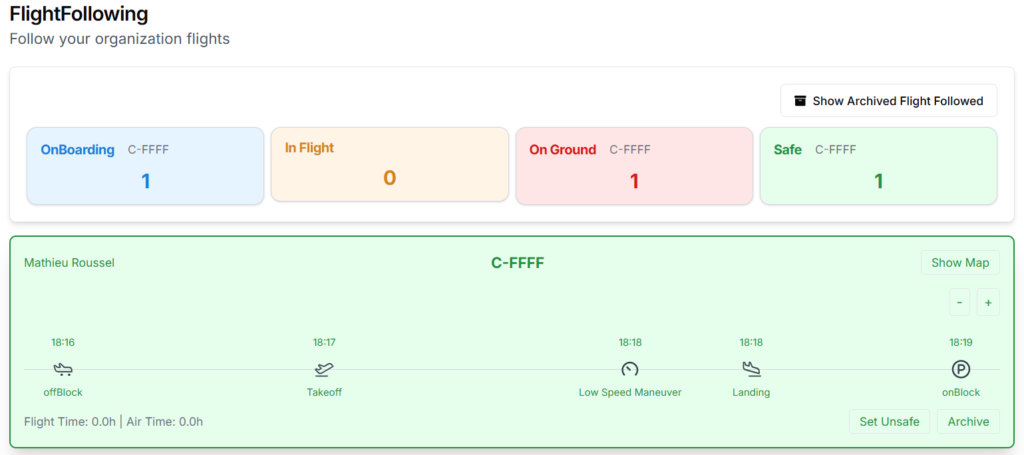
Task: Zoom in timeline with plus button
Action: coord(988,302)
